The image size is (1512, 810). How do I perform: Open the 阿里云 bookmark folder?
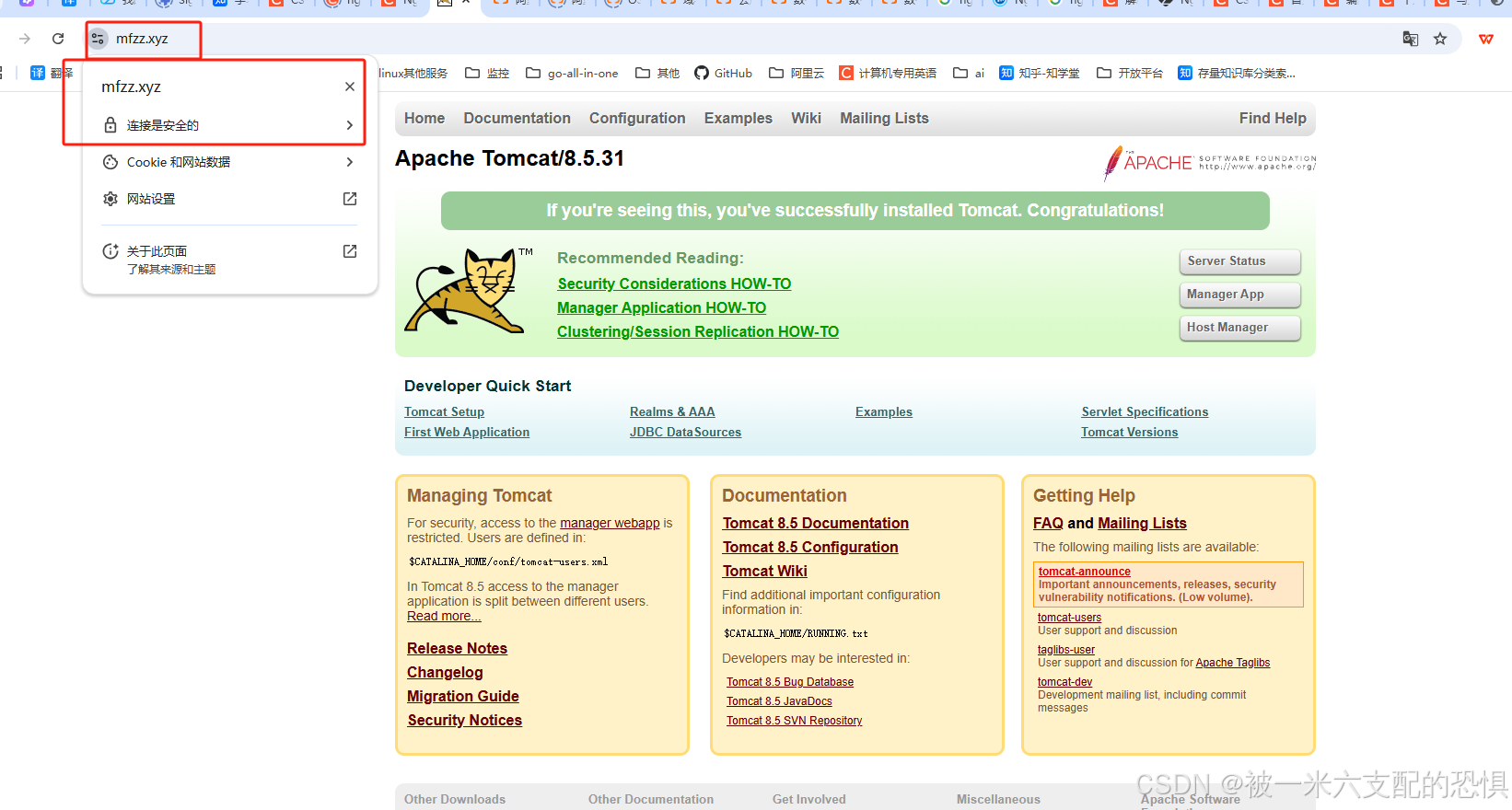pyautogui.click(x=797, y=74)
